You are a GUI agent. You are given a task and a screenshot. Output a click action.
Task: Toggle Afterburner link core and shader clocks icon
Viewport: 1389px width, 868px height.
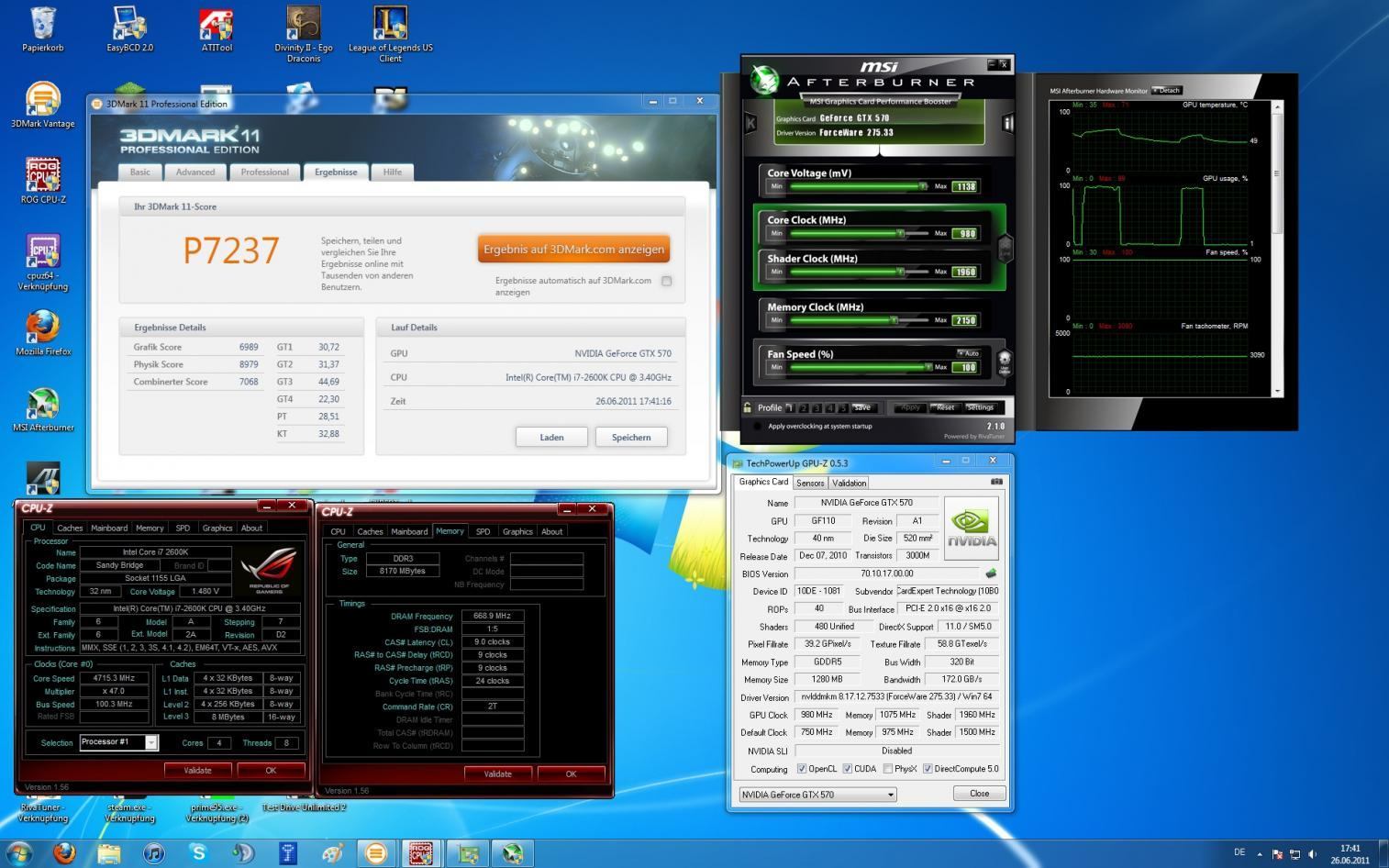(x=1005, y=248)
